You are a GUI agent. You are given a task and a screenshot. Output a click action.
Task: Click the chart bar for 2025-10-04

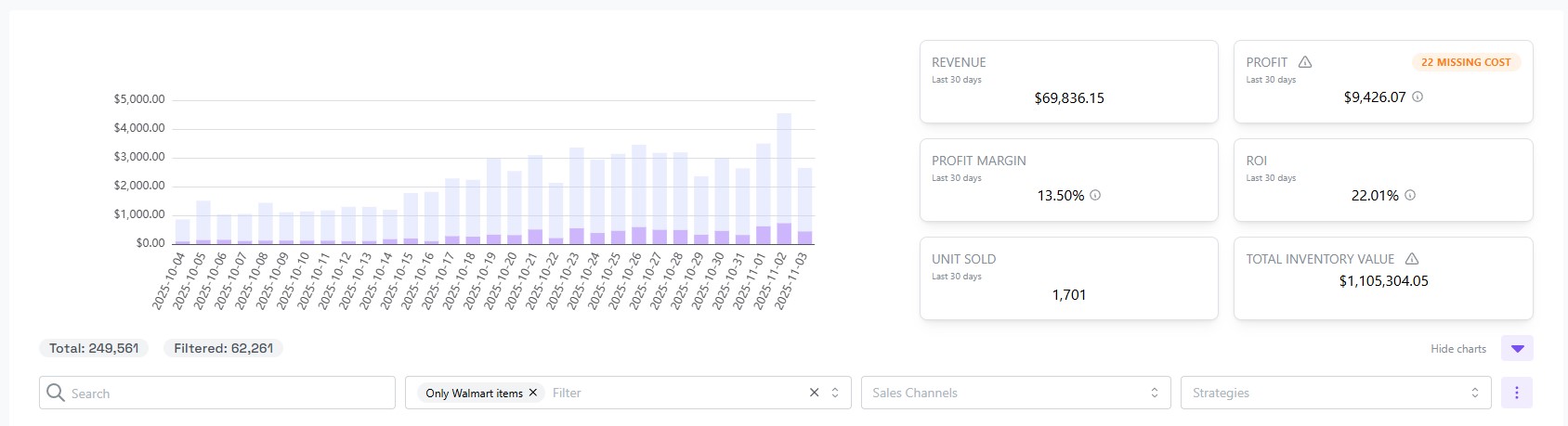[x=183, y=231]
